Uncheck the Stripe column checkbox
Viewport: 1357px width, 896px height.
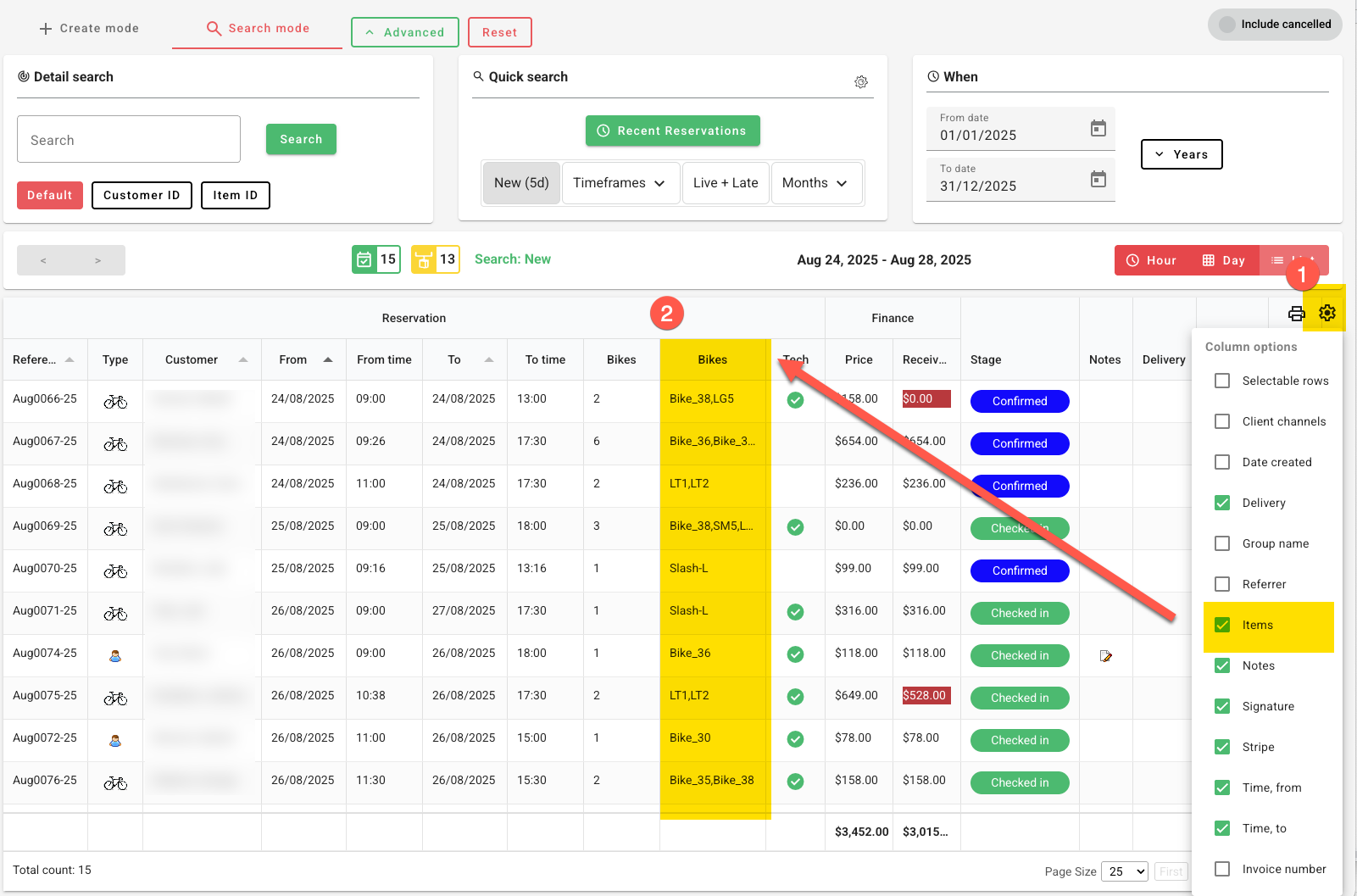[x=1222, y=747]
